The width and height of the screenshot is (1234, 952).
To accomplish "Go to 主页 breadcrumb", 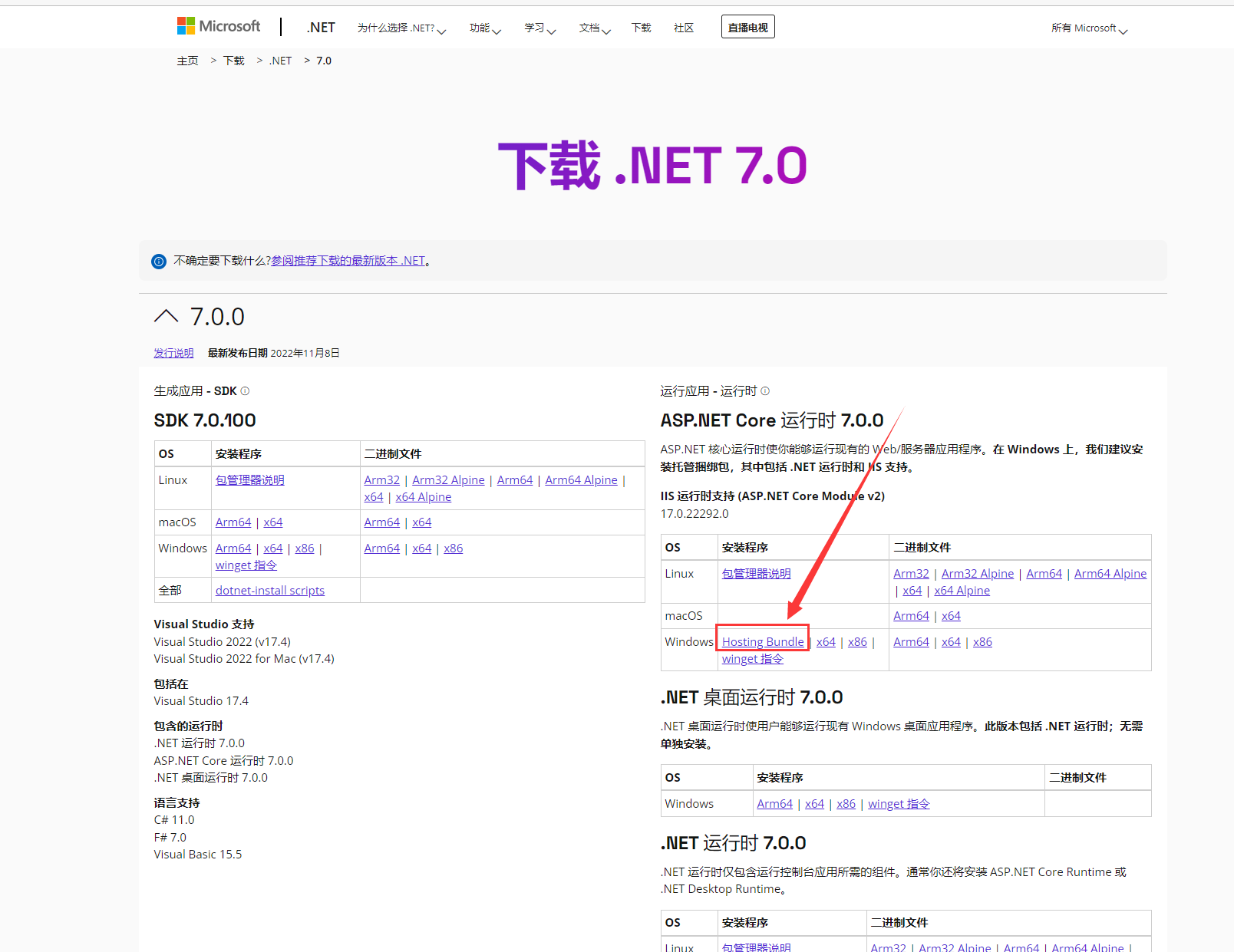I will [187, 61].
